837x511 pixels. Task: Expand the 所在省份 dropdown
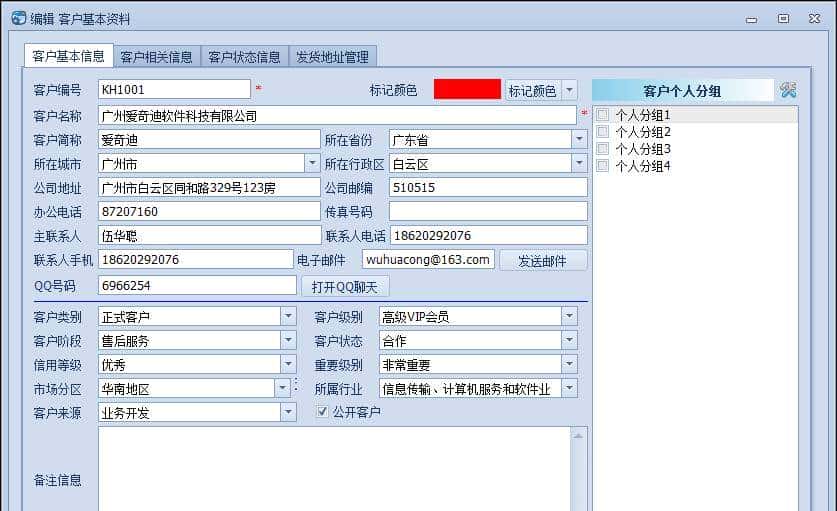click(579, 139)
